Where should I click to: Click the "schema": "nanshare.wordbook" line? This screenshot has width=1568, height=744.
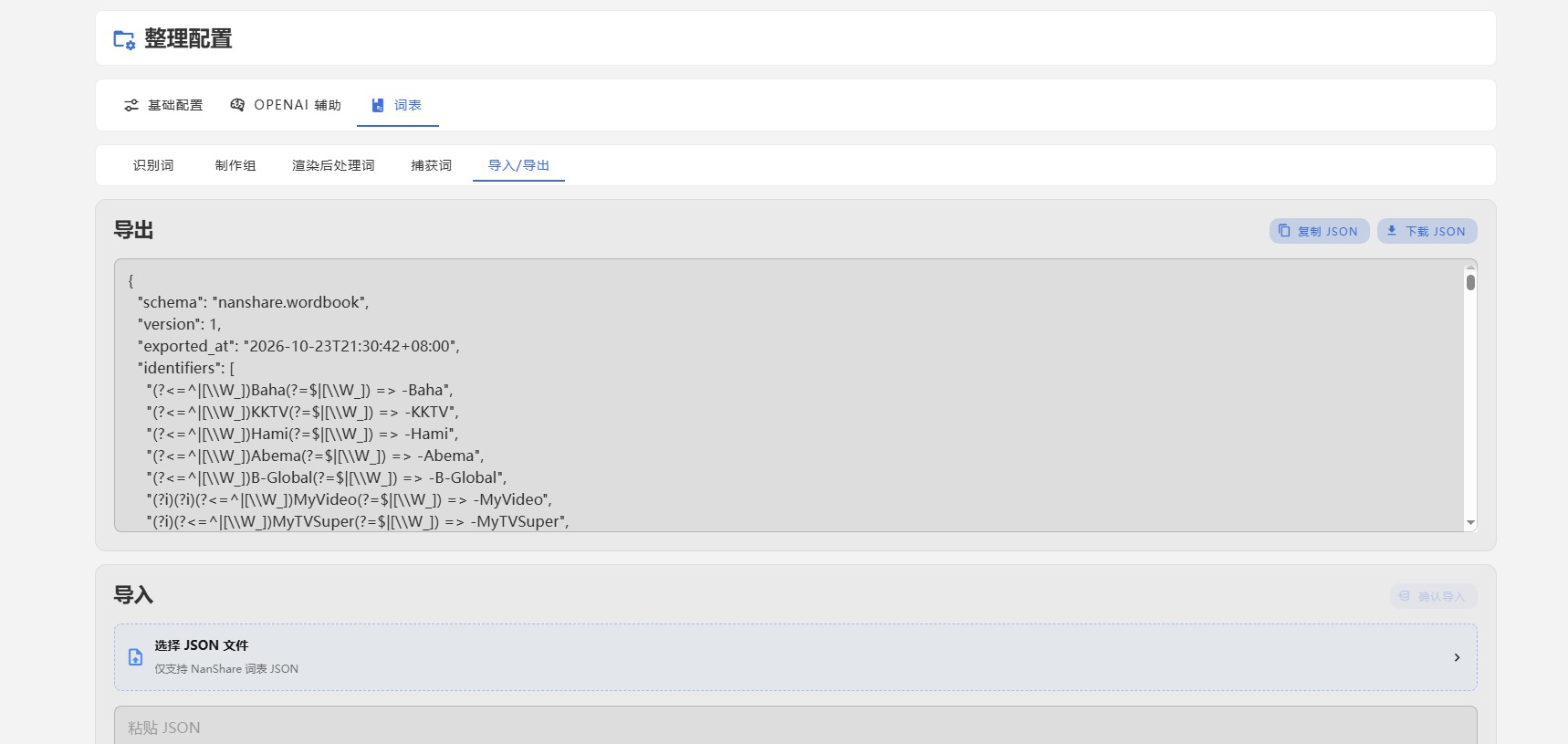tap(253, 302)
